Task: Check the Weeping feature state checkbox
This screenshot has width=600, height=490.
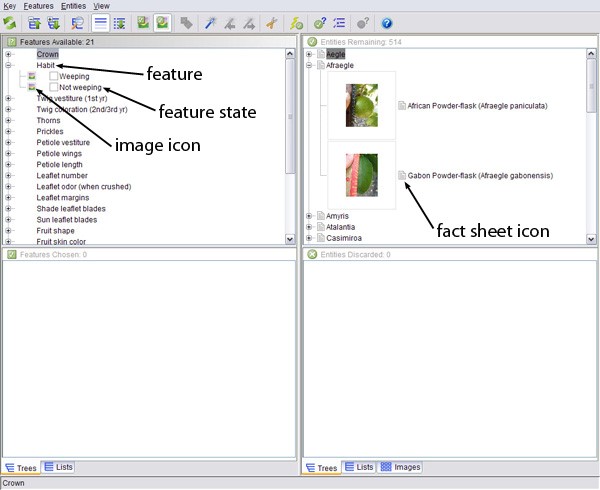Action: tap(54, 76)
